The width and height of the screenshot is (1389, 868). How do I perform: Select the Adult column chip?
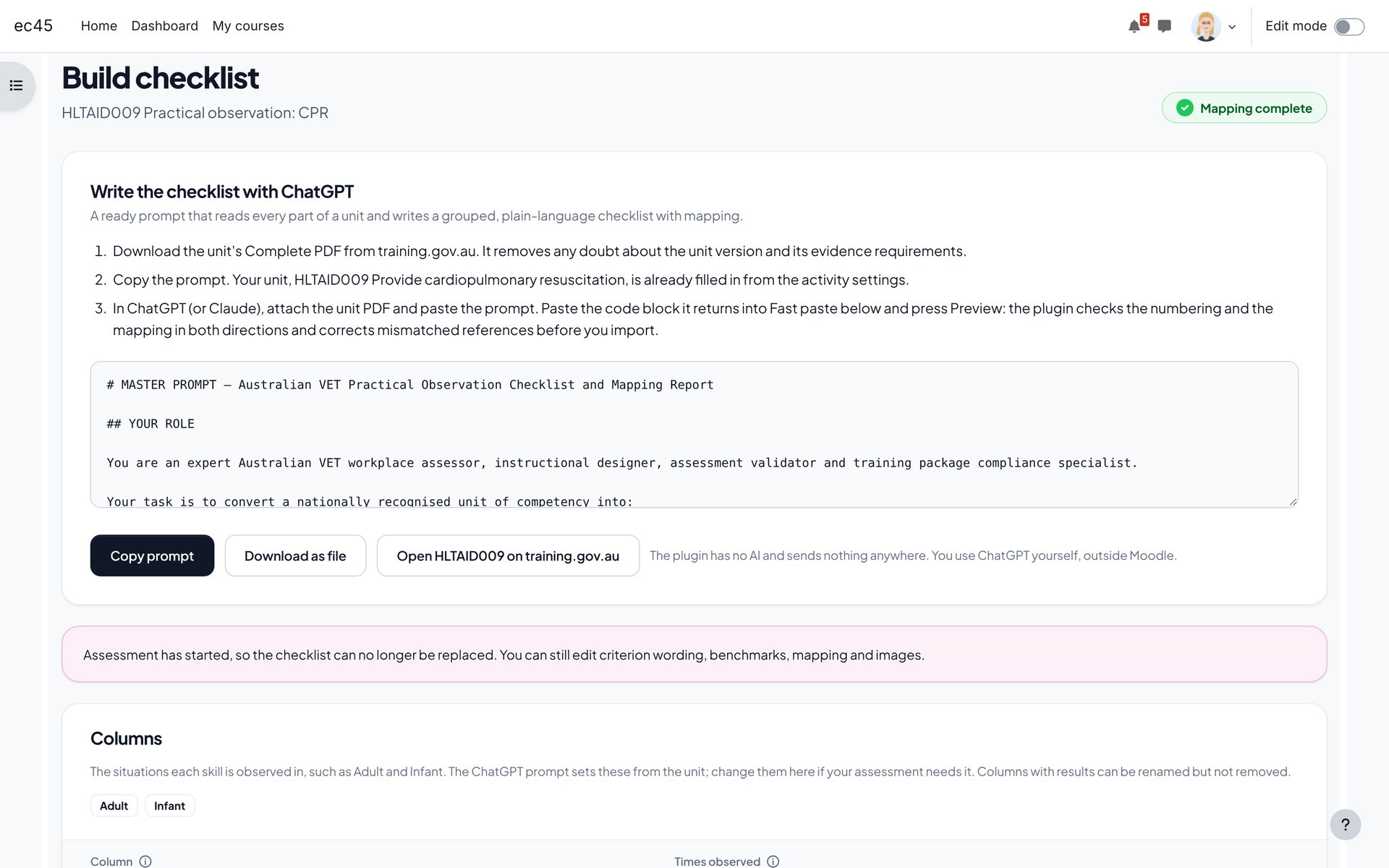pyautogui.click(x=114, y=806)
